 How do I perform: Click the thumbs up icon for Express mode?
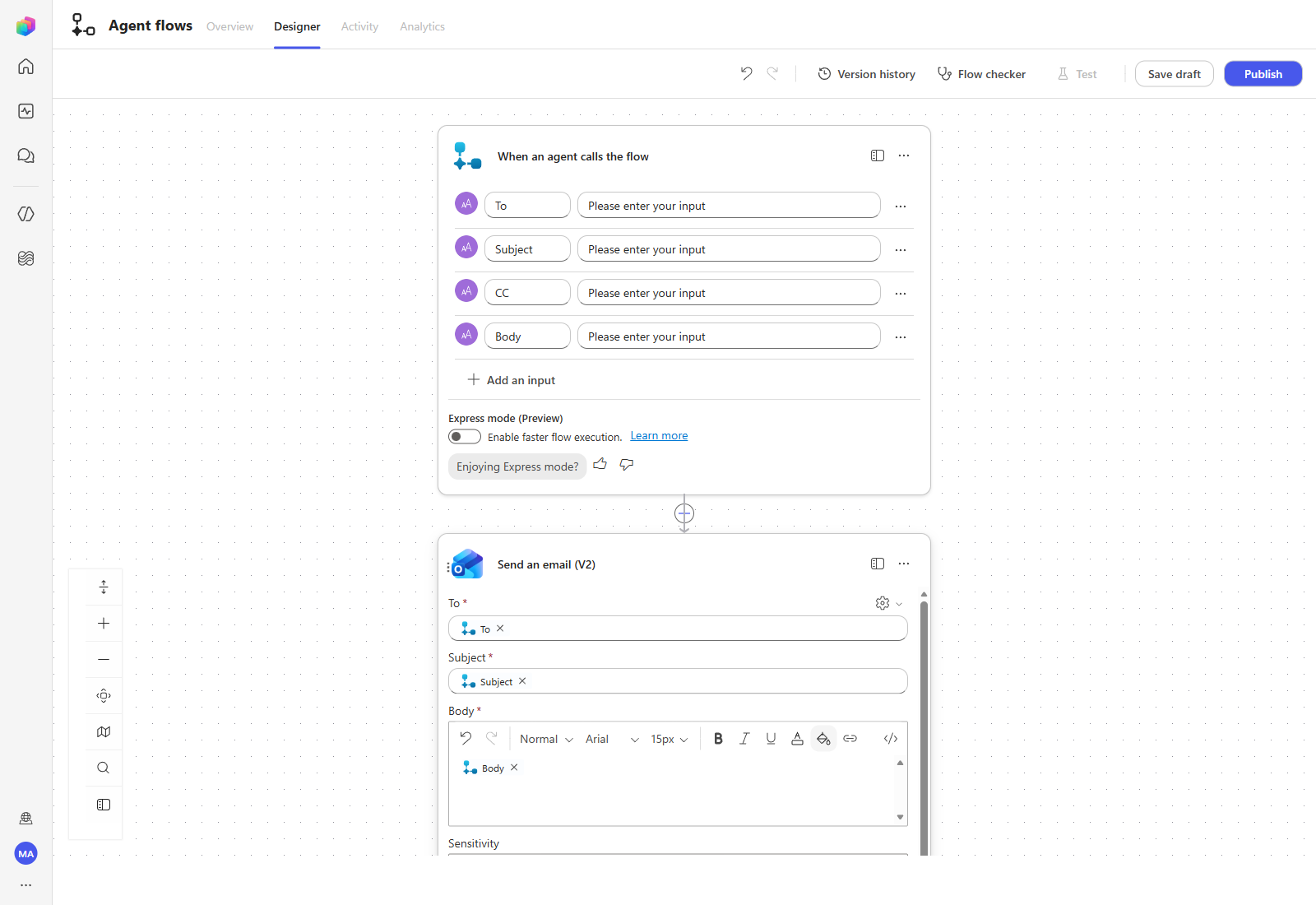pos(600,464)
